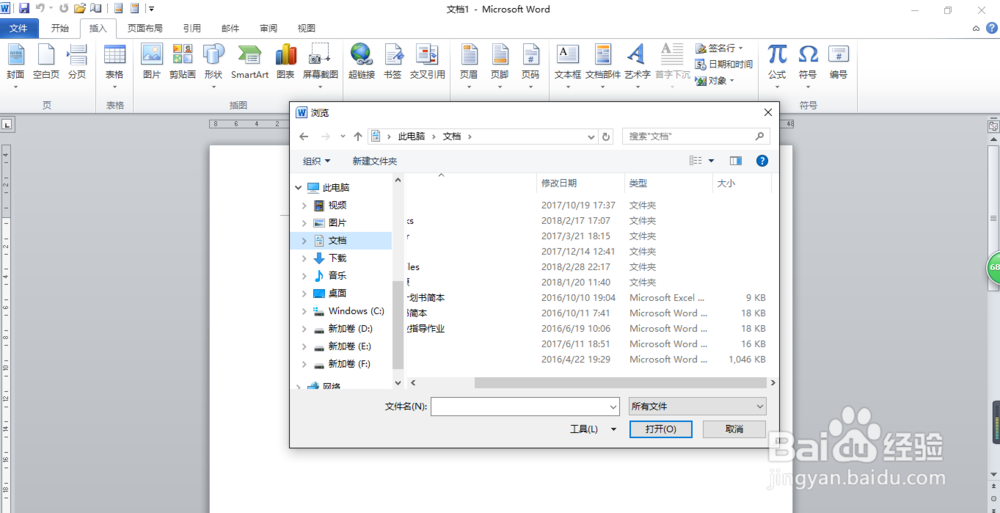The height and width of the screenshot is (513, 1000).
Task: Select the file dated 2016/4/22 19:29
Action: click(x=587, y=359)
